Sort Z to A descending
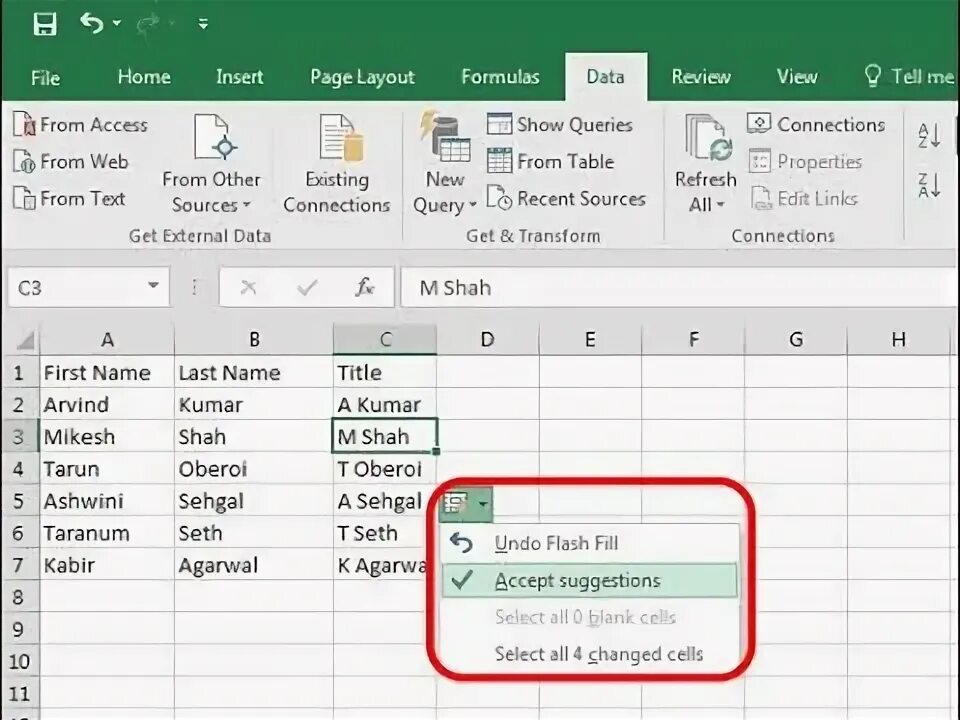The height and width of the screenshot is (720, 960). click(929, 185)
